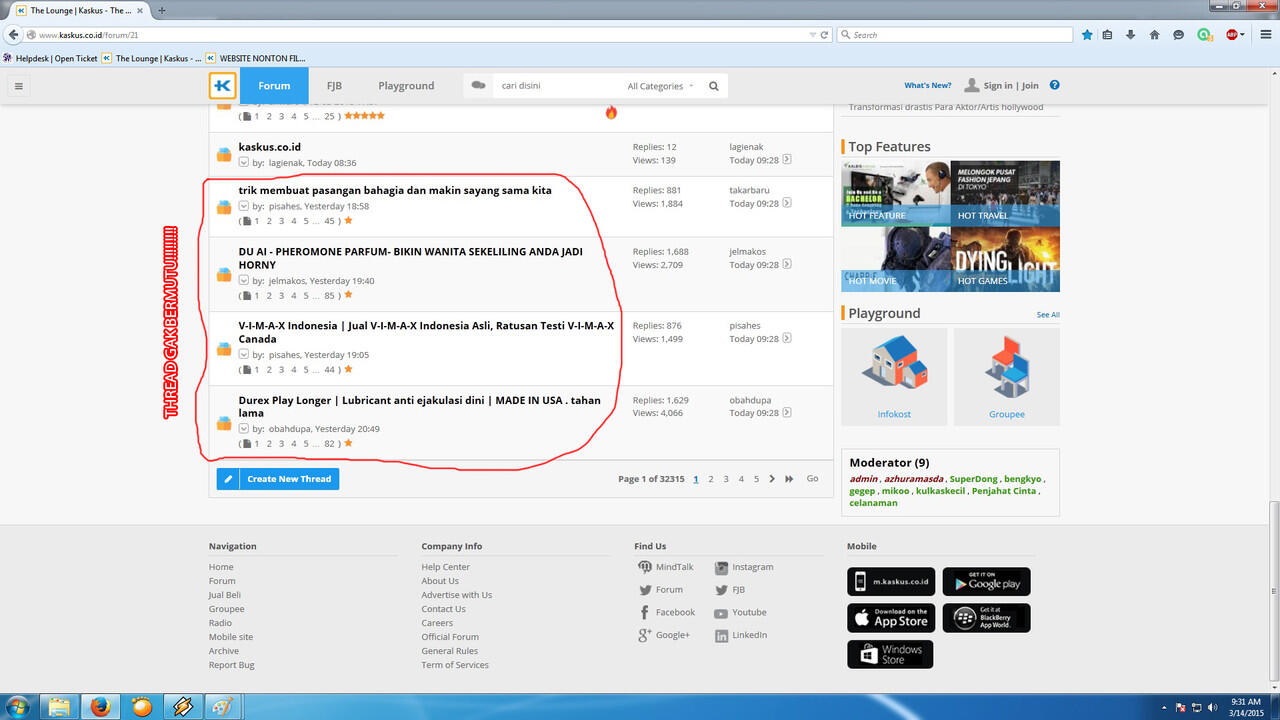This screenshot has width=1280, height=720.
Task: Go to page 3 of forum
Action: point(726,479)
